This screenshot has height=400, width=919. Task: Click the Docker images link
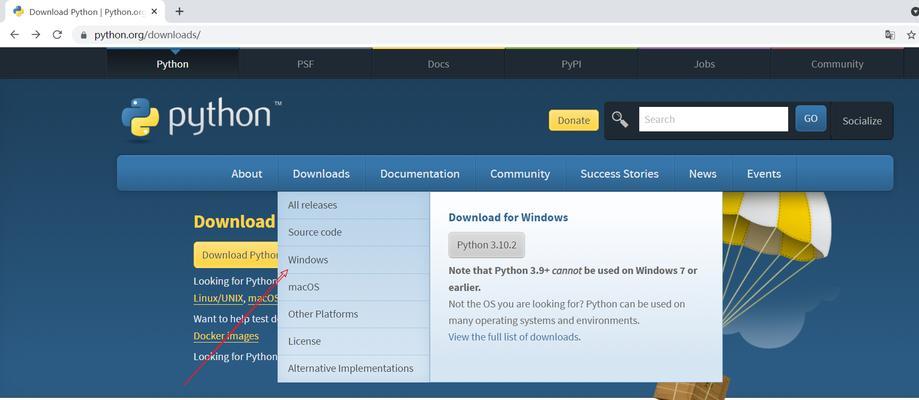pyautogui.click(x=226, y=336)
